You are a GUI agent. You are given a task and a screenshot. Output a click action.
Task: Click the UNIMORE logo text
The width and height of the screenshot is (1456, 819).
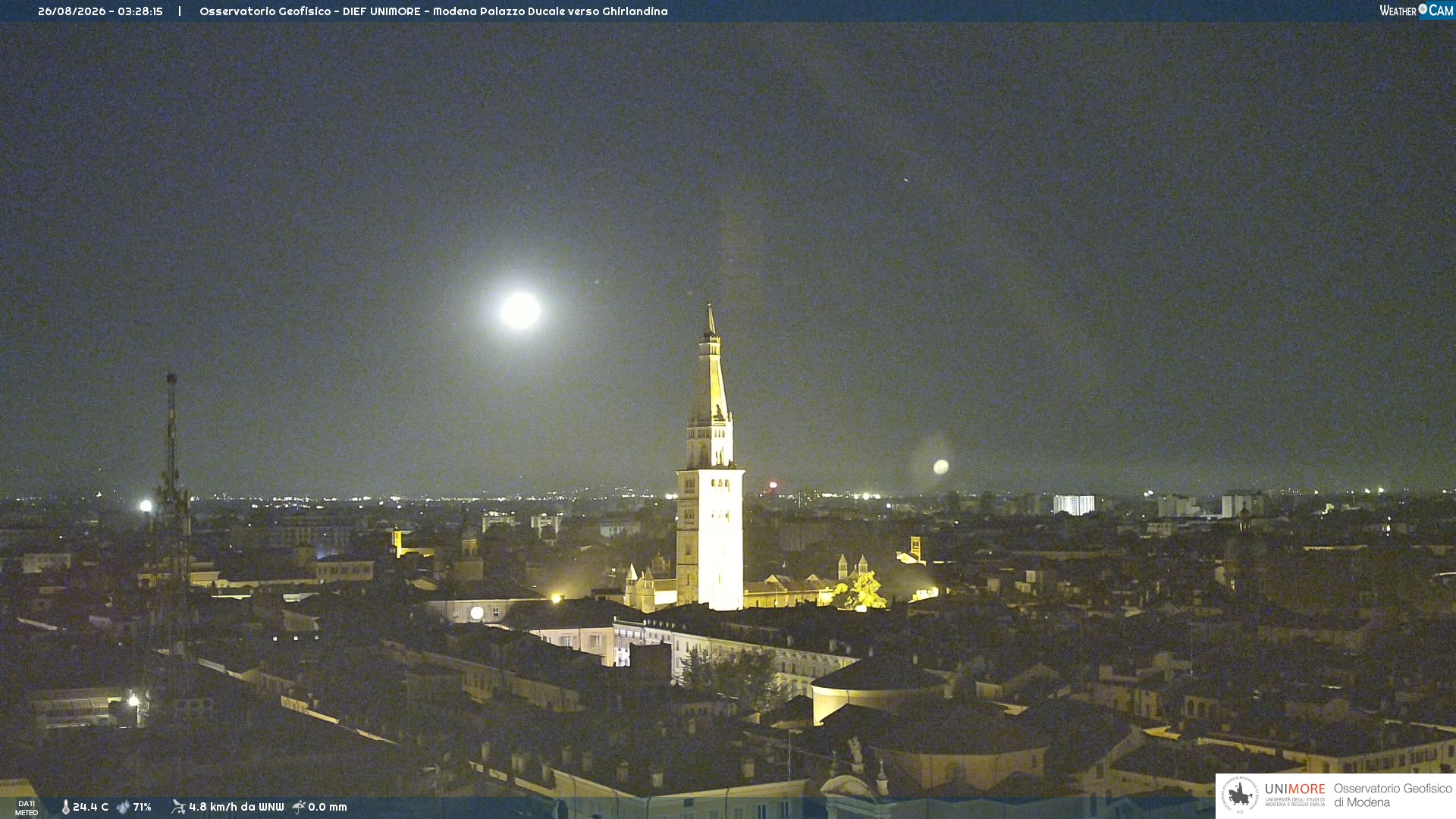tap(1294, 789)
